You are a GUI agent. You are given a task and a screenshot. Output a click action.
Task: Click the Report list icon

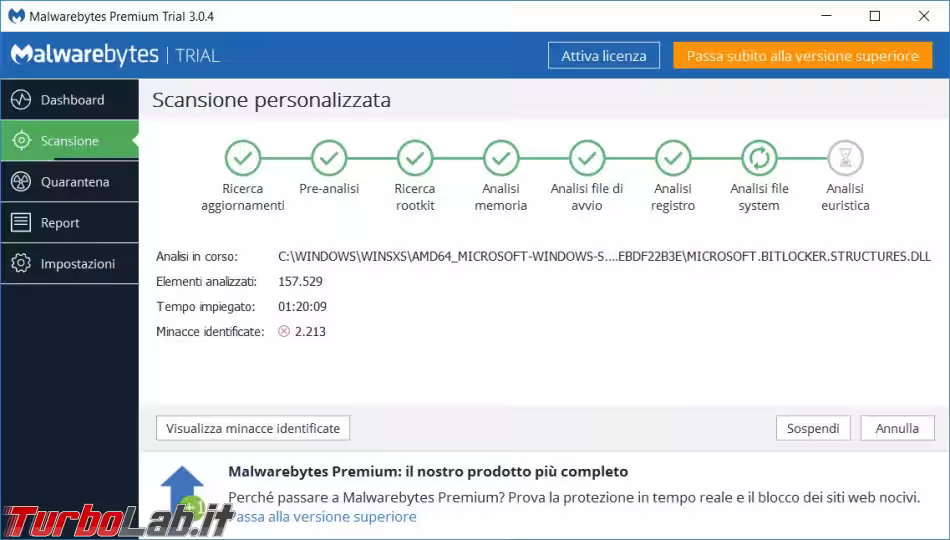[x=21, y=222]
